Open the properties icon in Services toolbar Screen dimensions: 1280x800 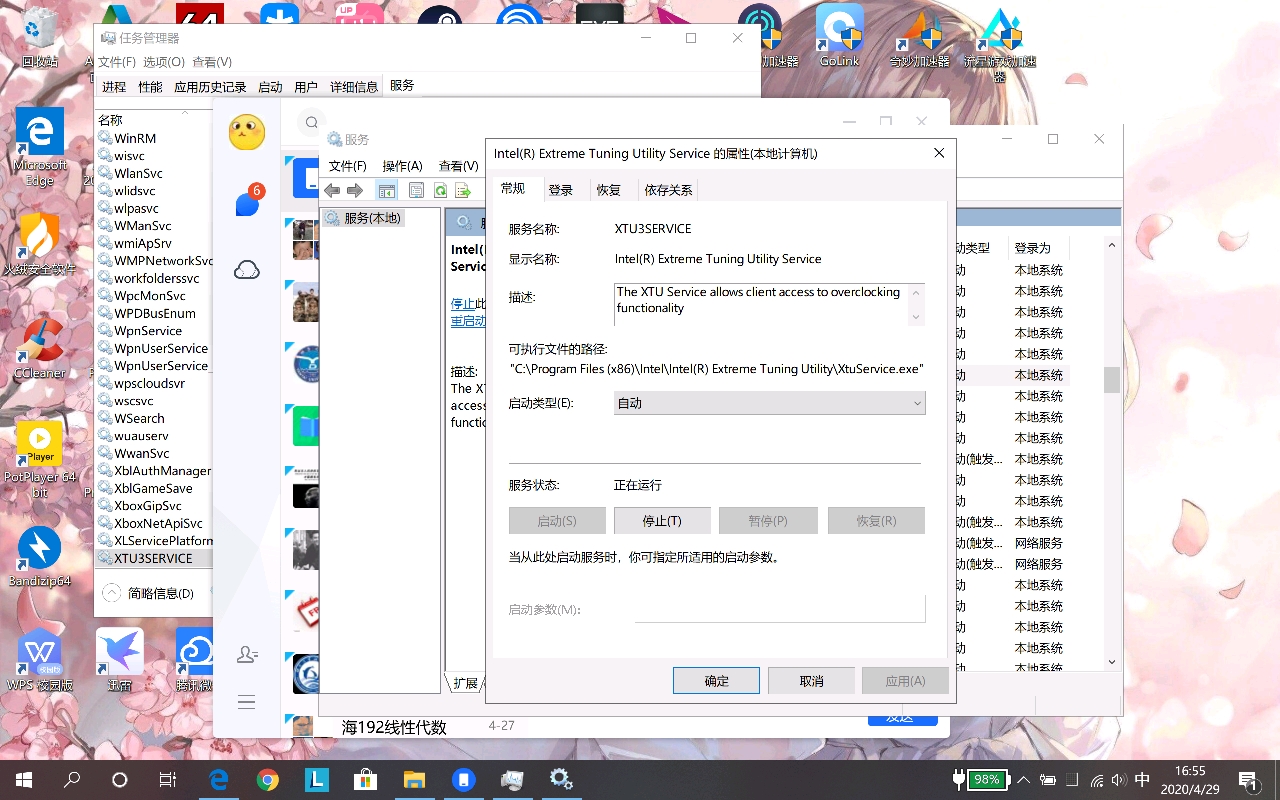tap(417, 190)
